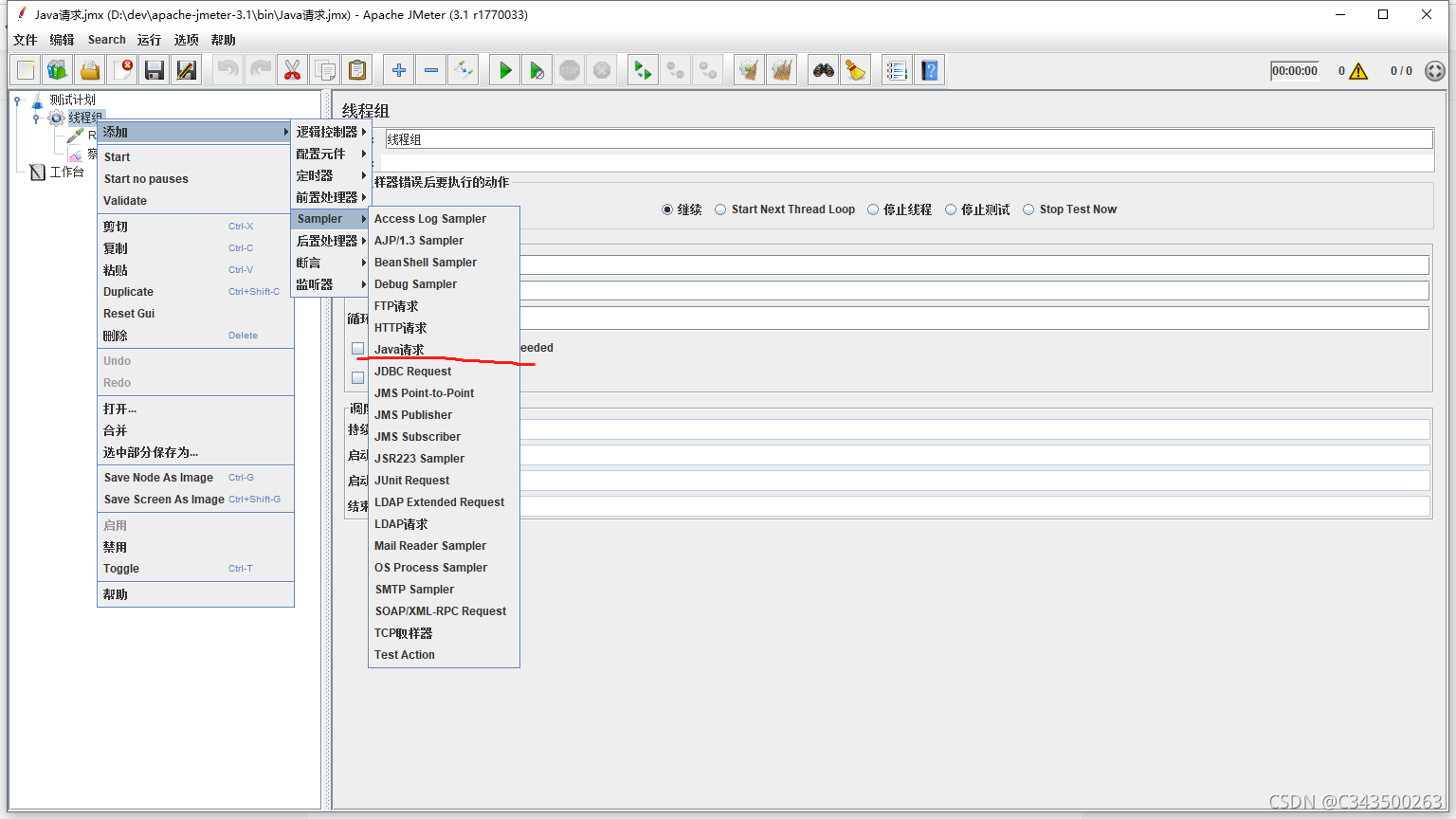Open the Templates toolbar icon
The height and width of the screenshot is (819, 1456).
(x=58, y=70)
